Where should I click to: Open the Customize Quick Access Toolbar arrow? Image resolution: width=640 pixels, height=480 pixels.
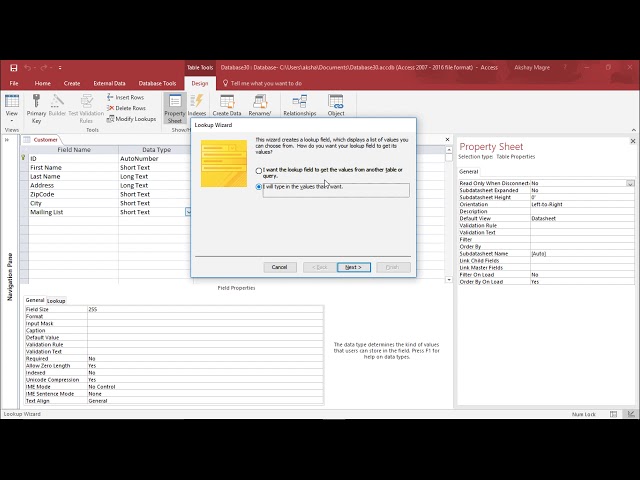60,67
